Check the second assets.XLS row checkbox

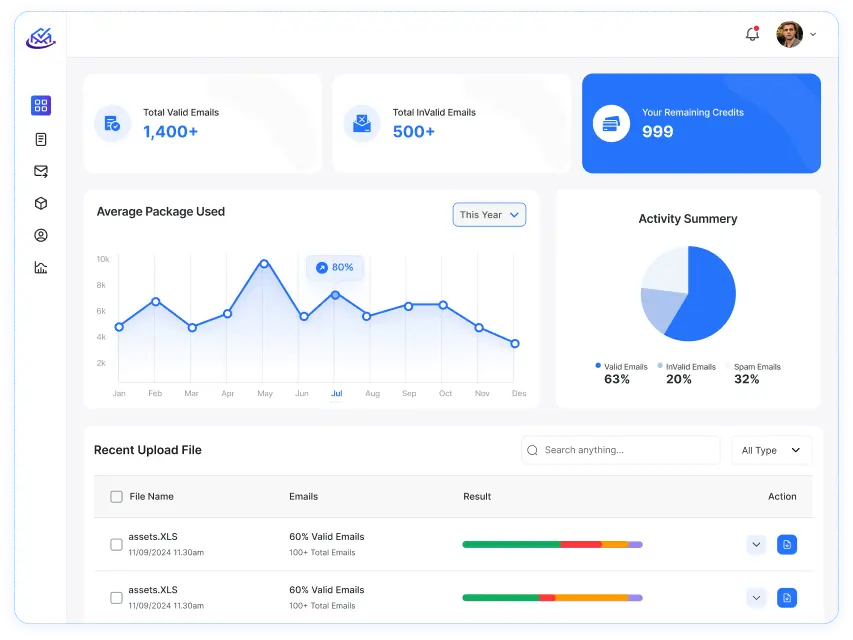(x=116, y=598)
